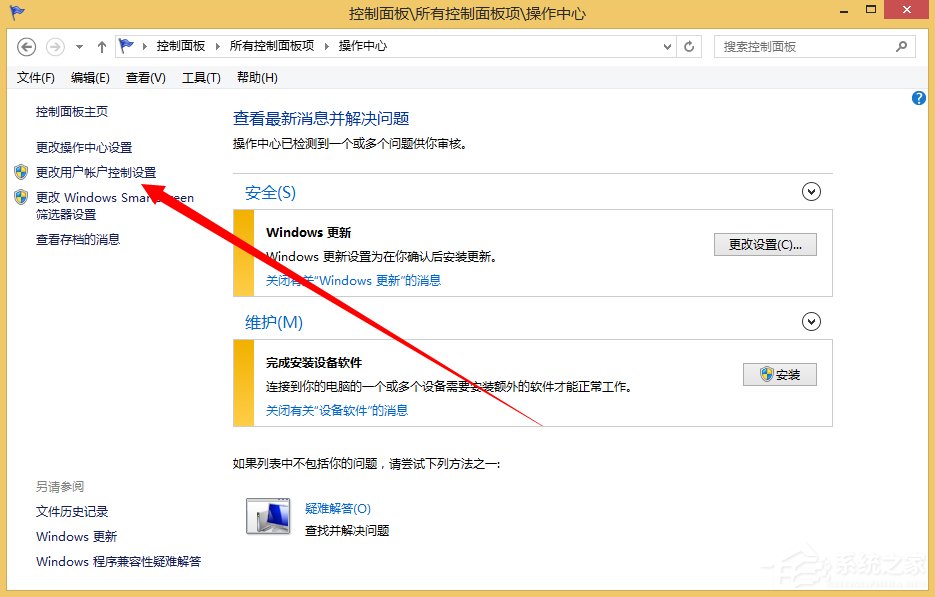
Task: Click the refresh icon in the address bar
Action: 689,46
